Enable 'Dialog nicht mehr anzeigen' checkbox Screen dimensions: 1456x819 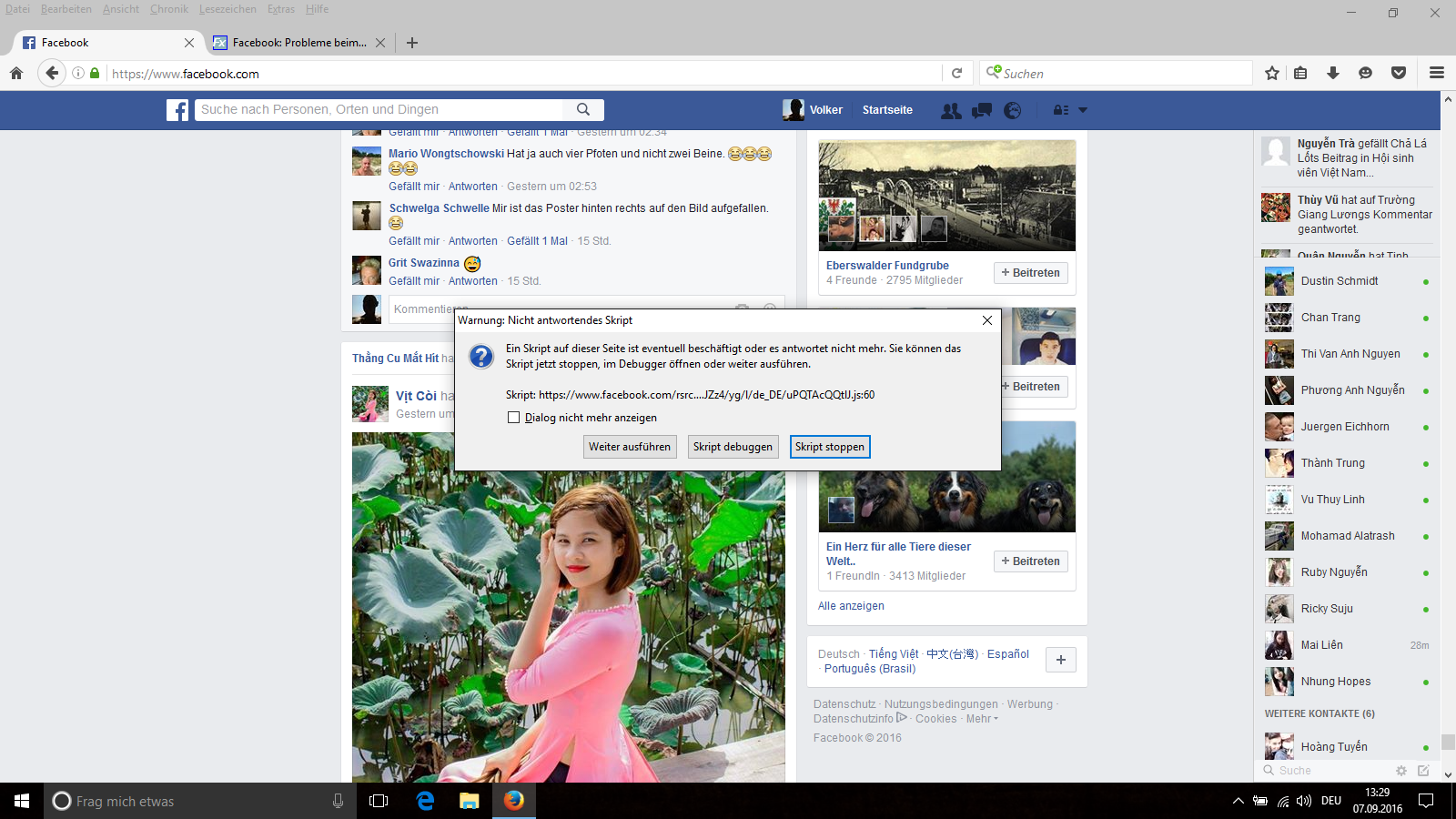click(514, 418)
